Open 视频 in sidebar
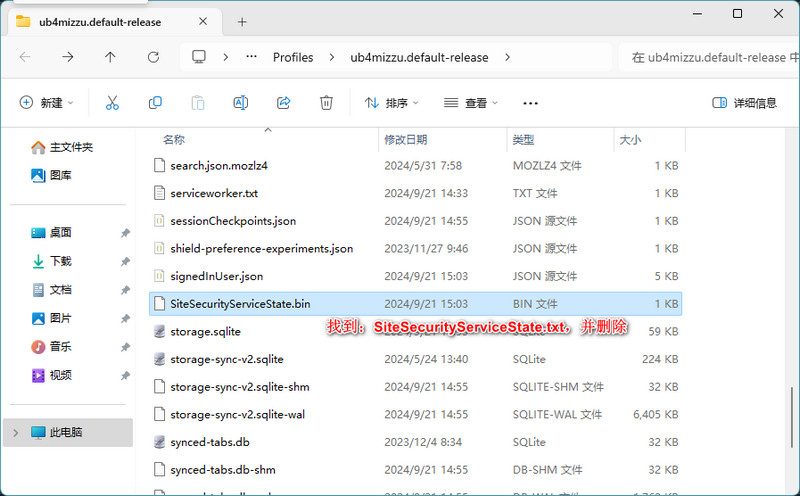This screenshot has height=496, width=800. tap(51, 376)
